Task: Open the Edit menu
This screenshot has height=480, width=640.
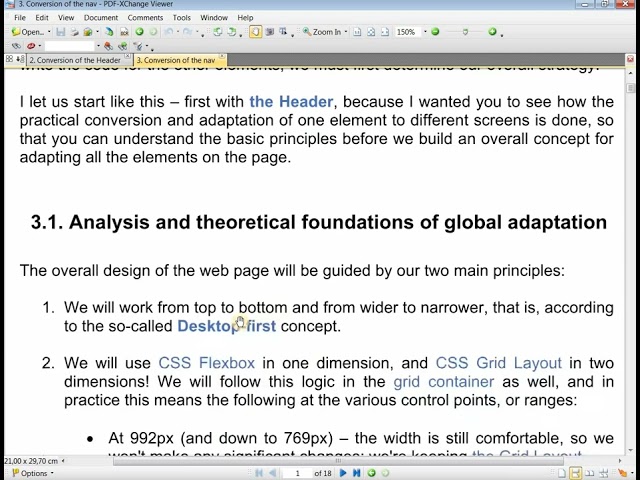Action: (x=42, y=18)
